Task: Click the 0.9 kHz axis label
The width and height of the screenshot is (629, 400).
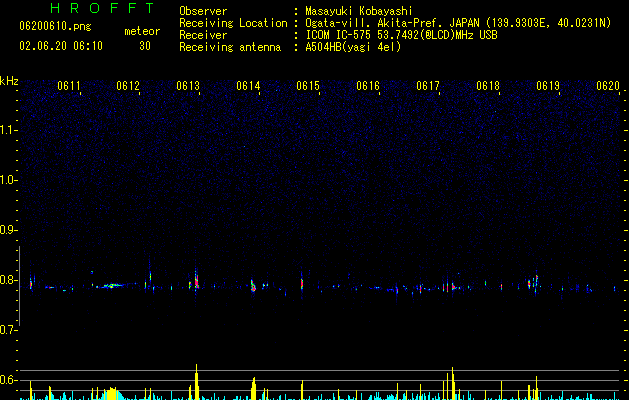Action: tap(9, 230)
